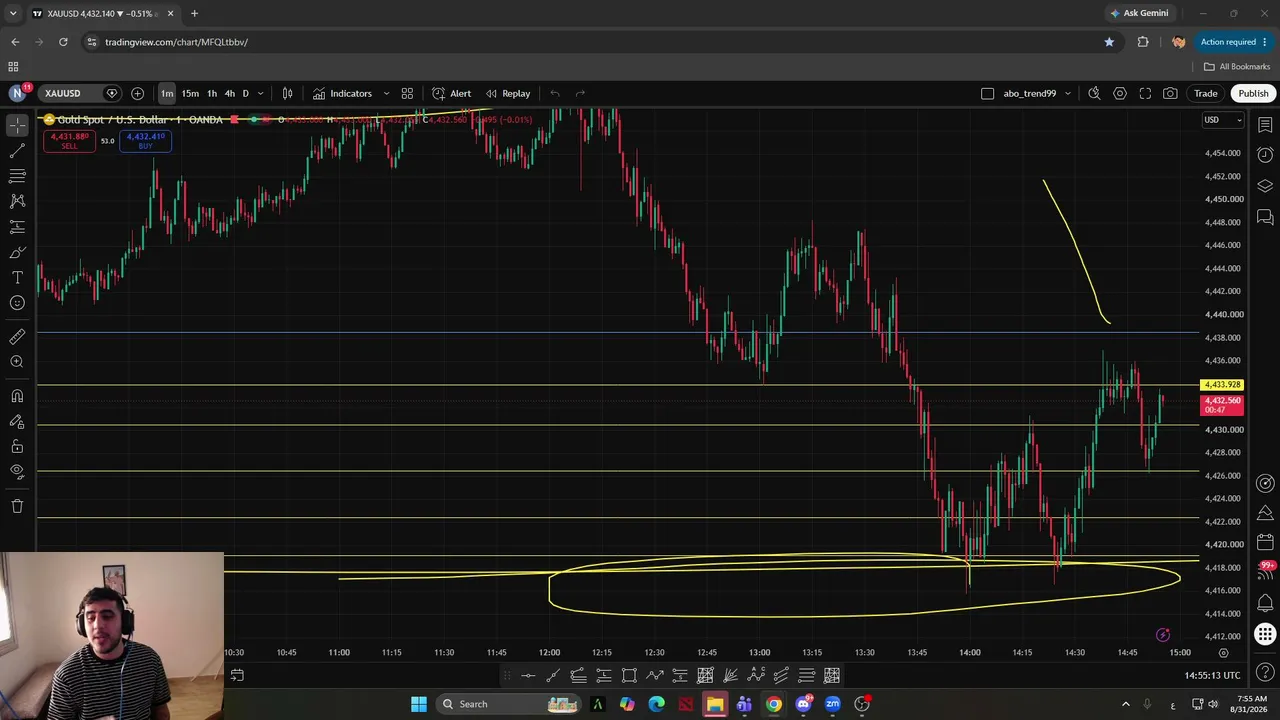Open the Trade panel

[1205, 93]
